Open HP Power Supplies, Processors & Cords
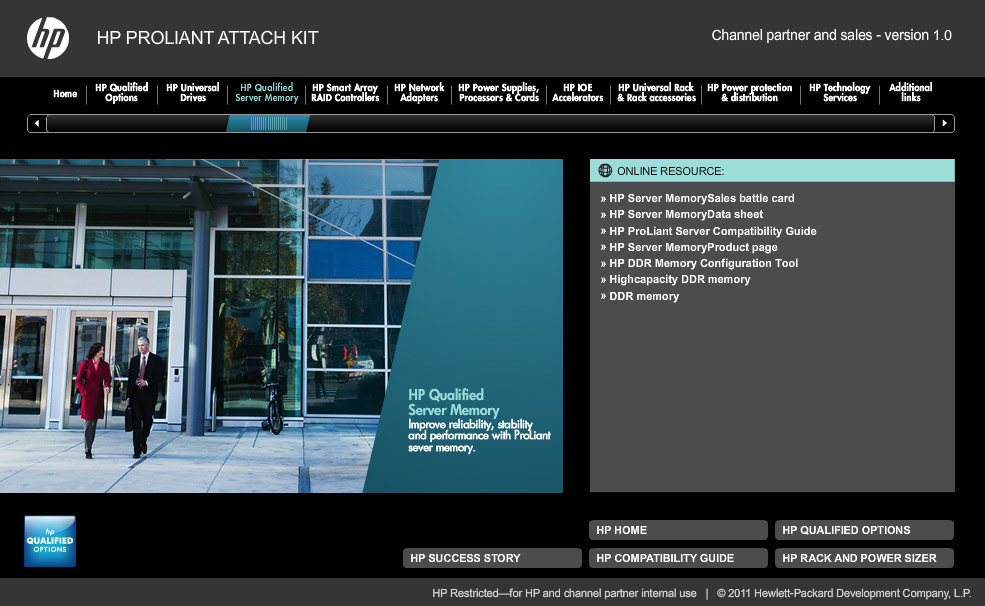The width and height of the screenshot is (985, 606). coord(499,92)
